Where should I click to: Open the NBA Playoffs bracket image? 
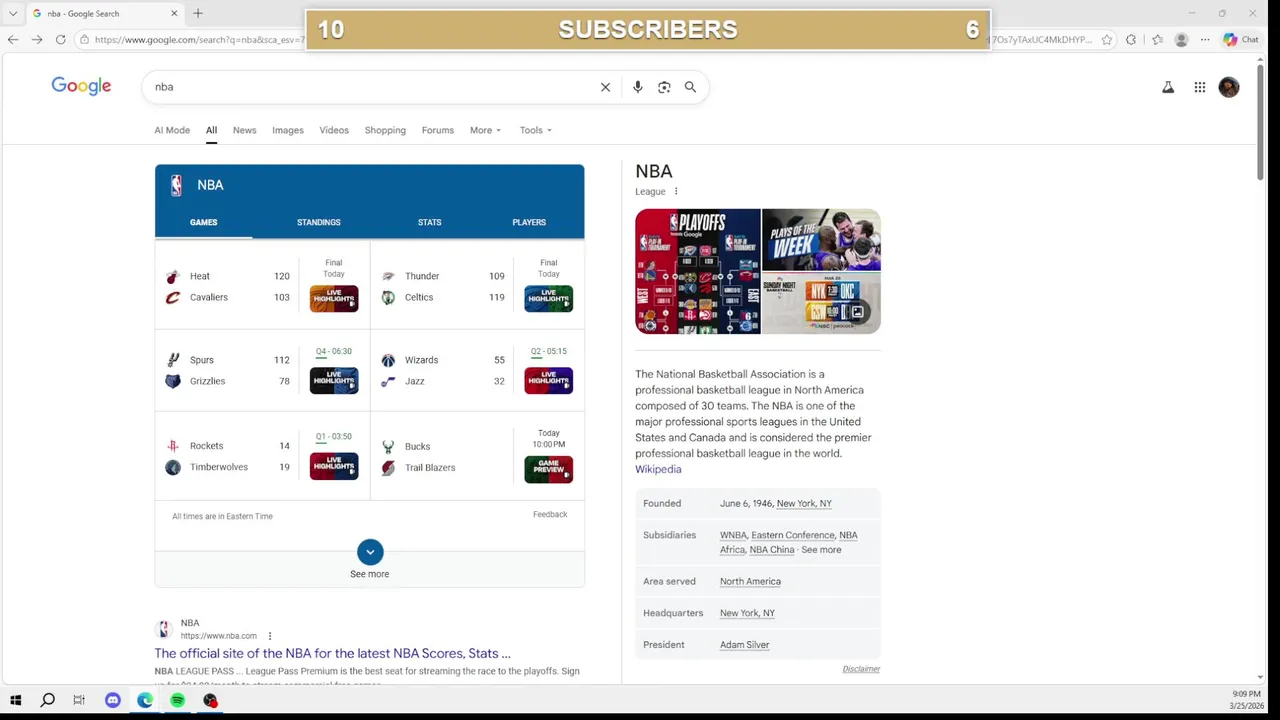pyautogui.click(x=698, y=271)
